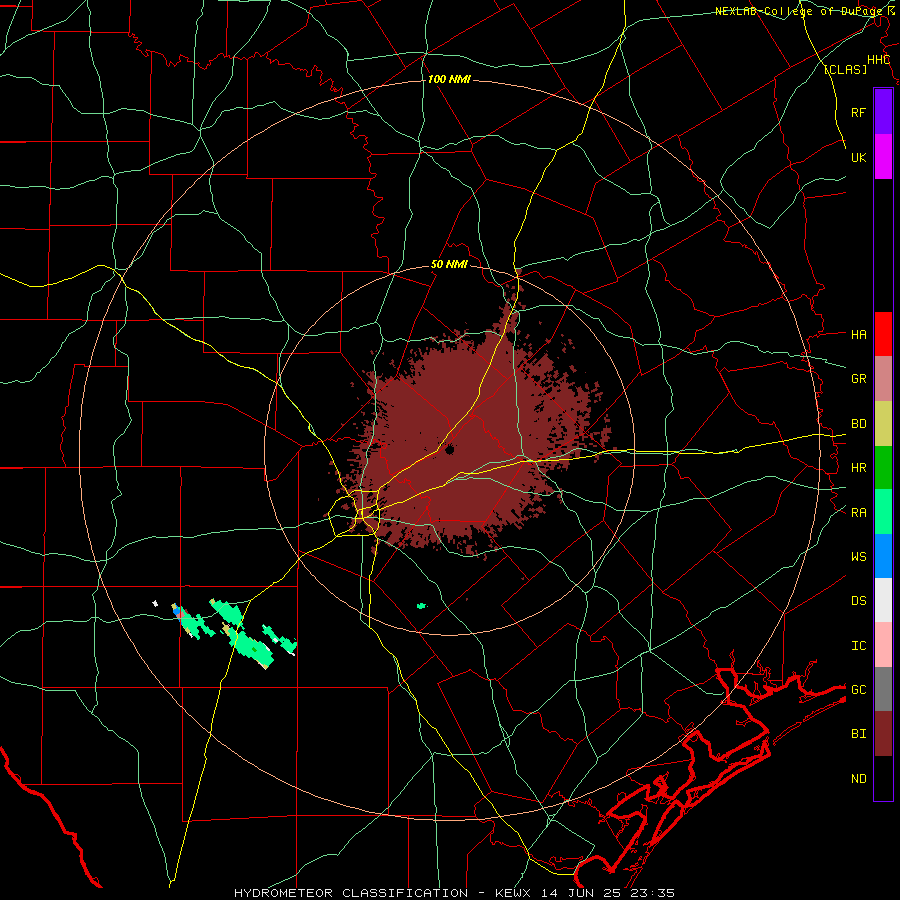Click the DS white legend swatch
This screenshot has height=900, width=900.
tap(883, 600)
